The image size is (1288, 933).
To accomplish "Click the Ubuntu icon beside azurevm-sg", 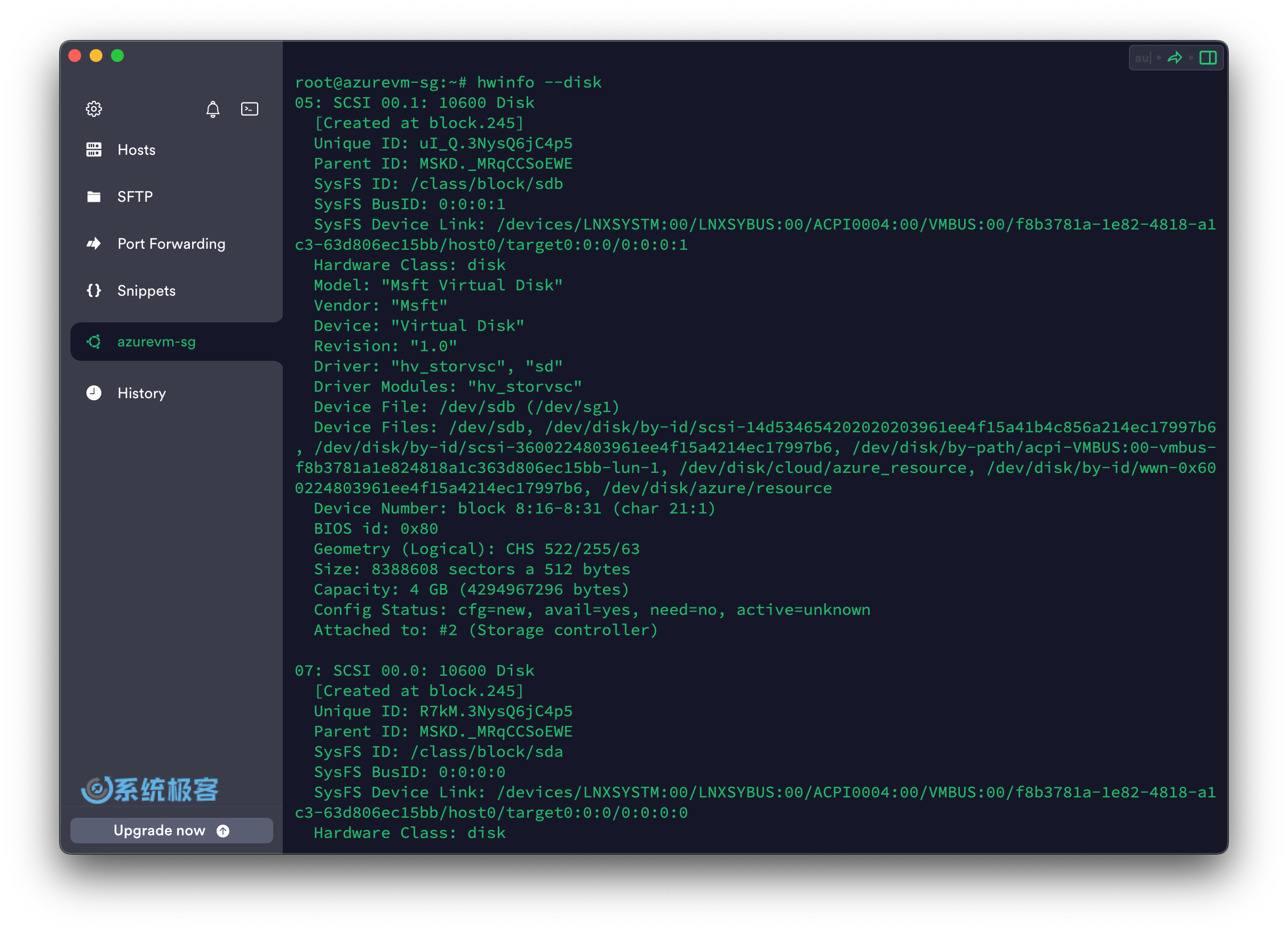I will [x=94, y=342].
